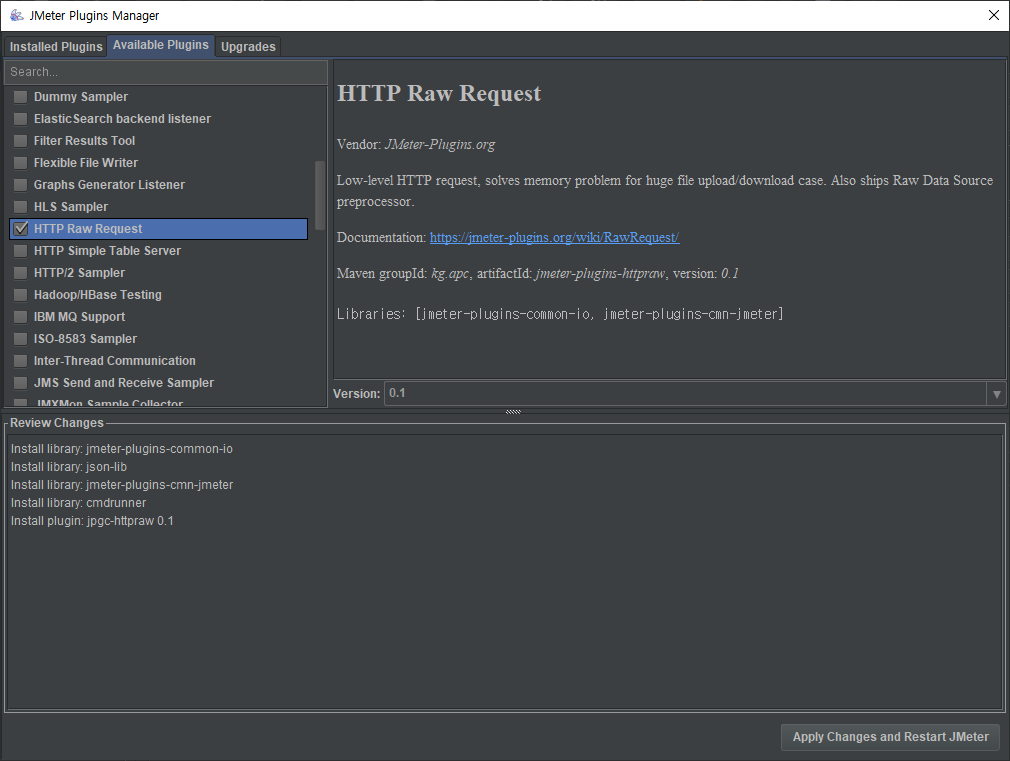The image size is (1010, 761).
Task: Check the Flexible File Writer checkbox
Action: coord(21,163)
